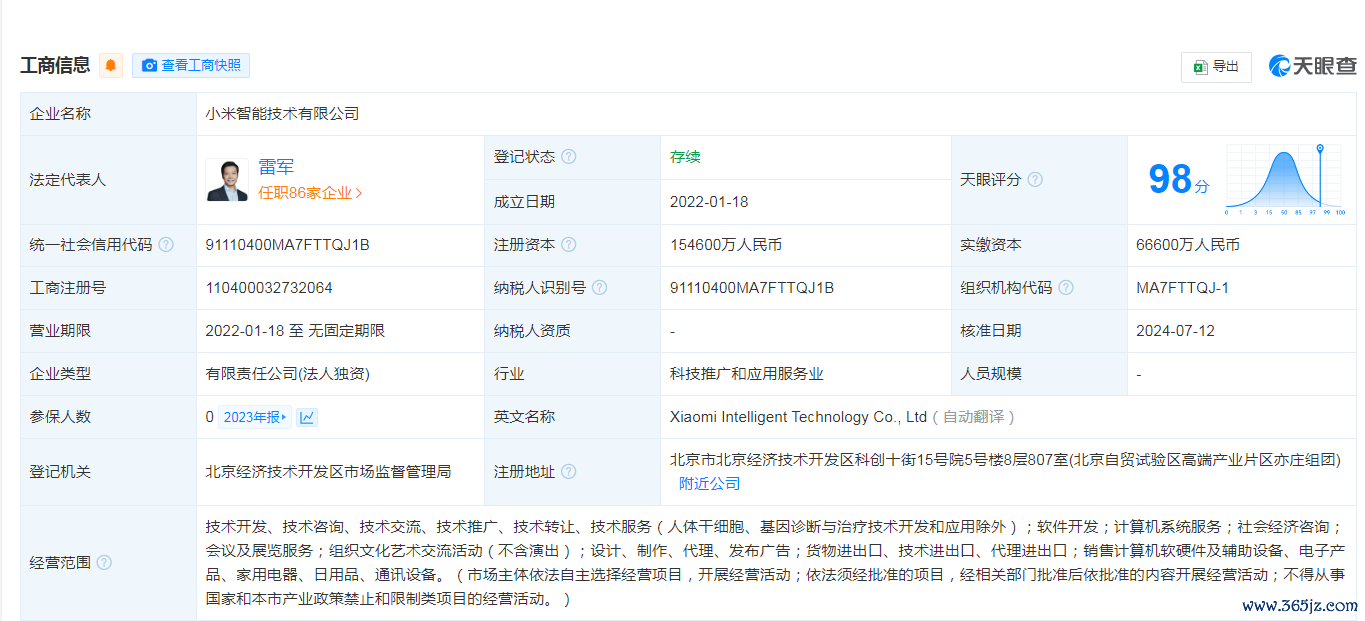Click the registered address text
The height and width of the screenshot is (621, 1365).
click(x=1005, y=460)
